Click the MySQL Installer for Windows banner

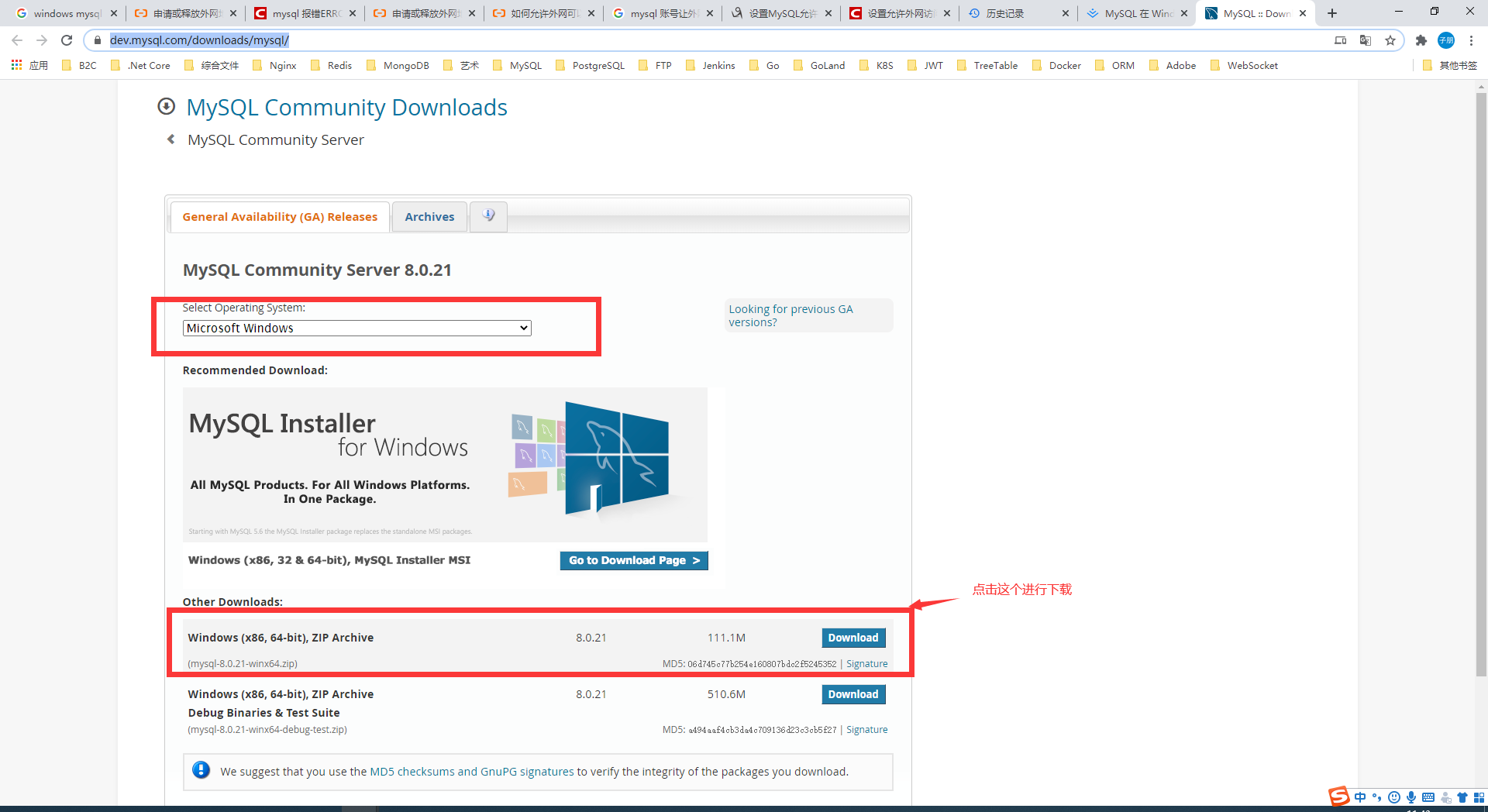coord(445,465)
